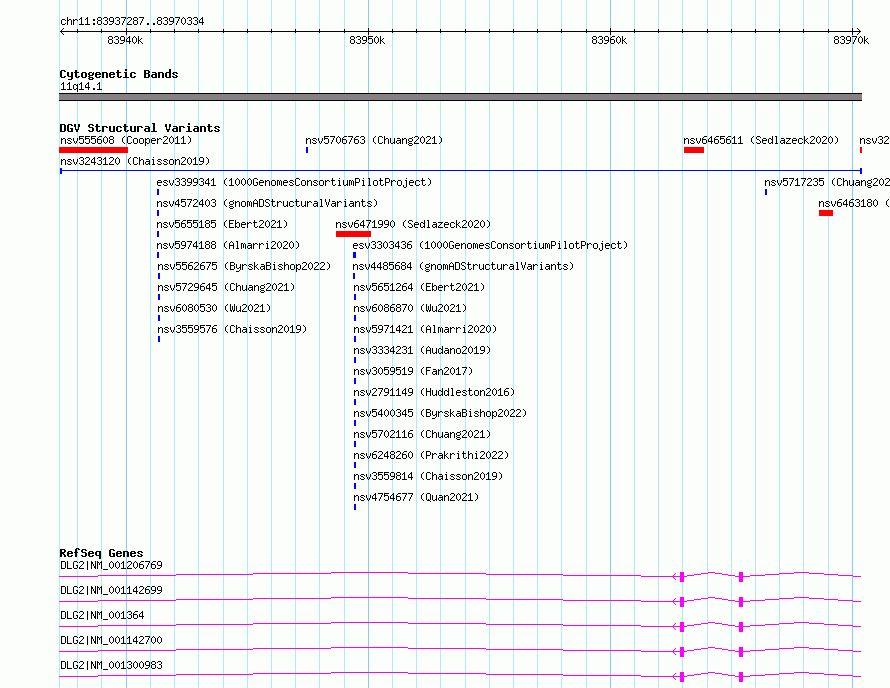Click nsv3334231 (Audano2019) variant
Viewport: 890px width, 688px height.
[x=422, y=350]
